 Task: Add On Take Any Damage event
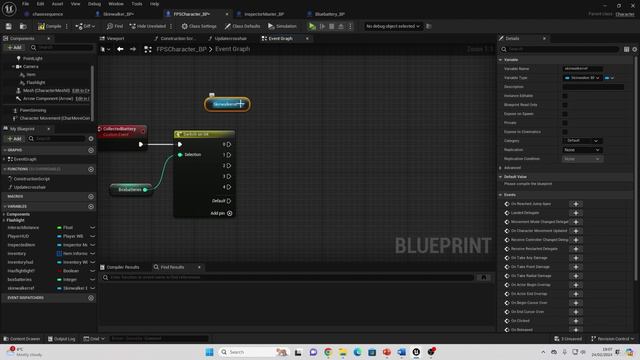[576, 258]
